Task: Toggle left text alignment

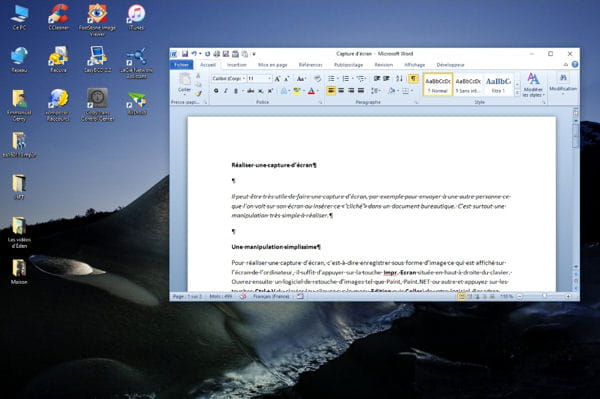Action: coord(331,91)
